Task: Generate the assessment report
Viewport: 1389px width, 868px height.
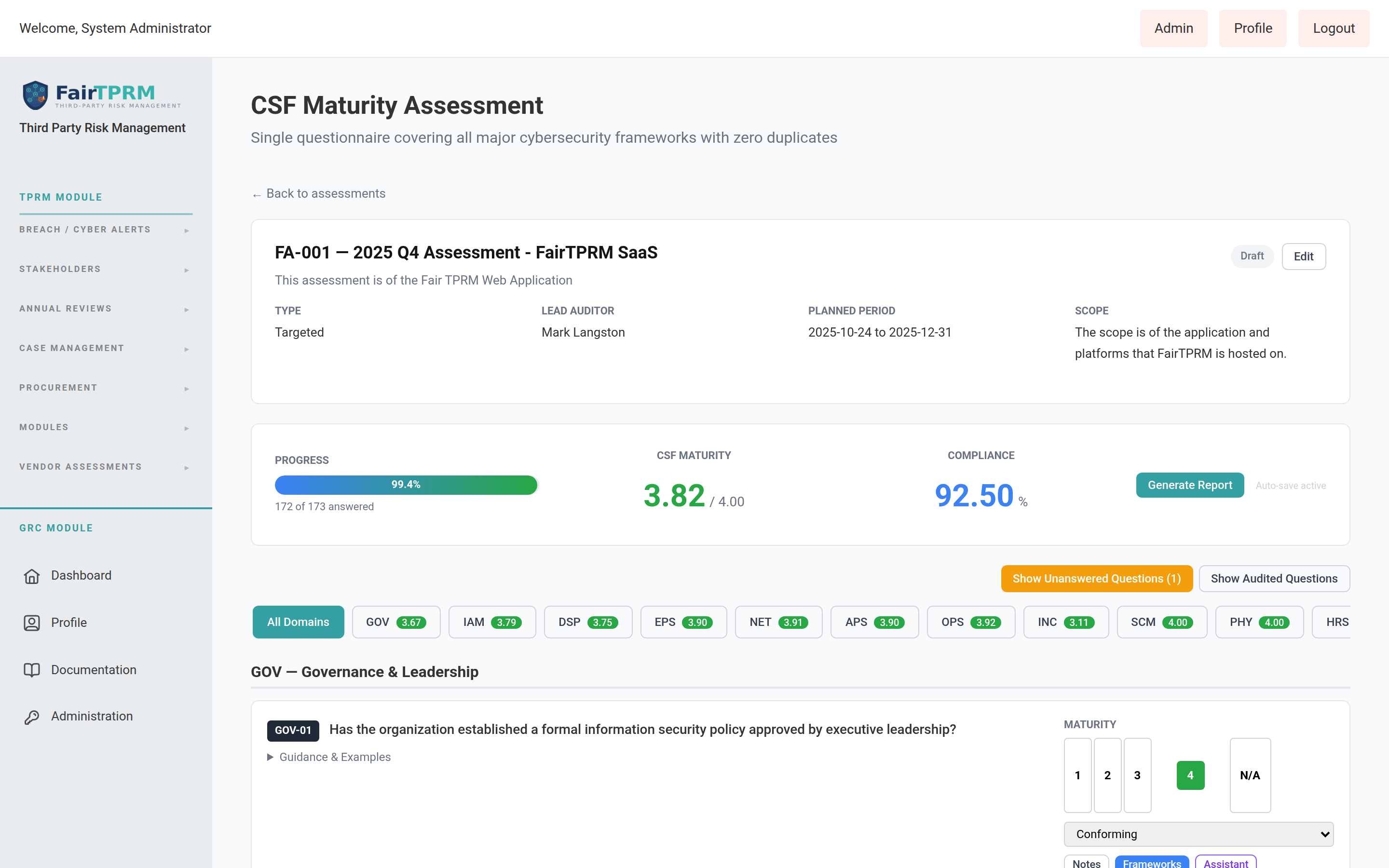Action: 1190,486
